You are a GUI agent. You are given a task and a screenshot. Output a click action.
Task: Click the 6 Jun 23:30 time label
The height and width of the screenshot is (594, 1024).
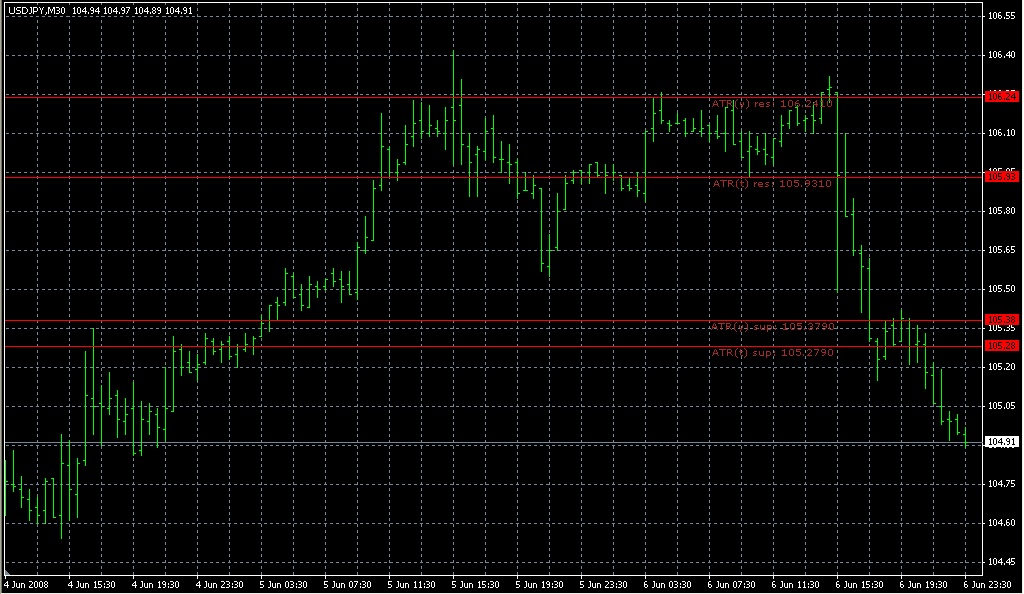[x=991, y=584]
